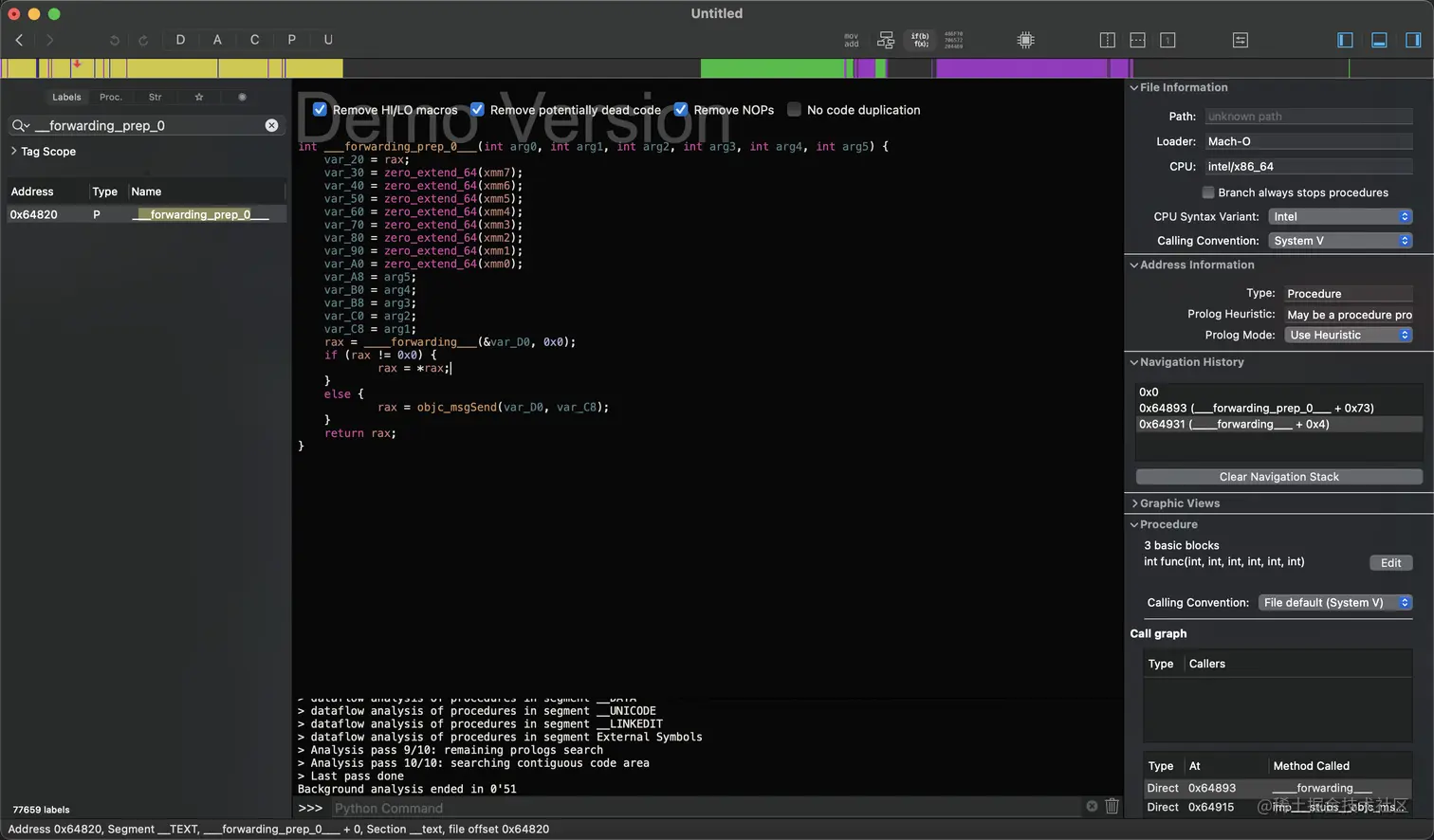Image resolution: width=1434 pixels, height=840 pixels.
Task: Mark as ASCII with A button
Action: [217, 40]
